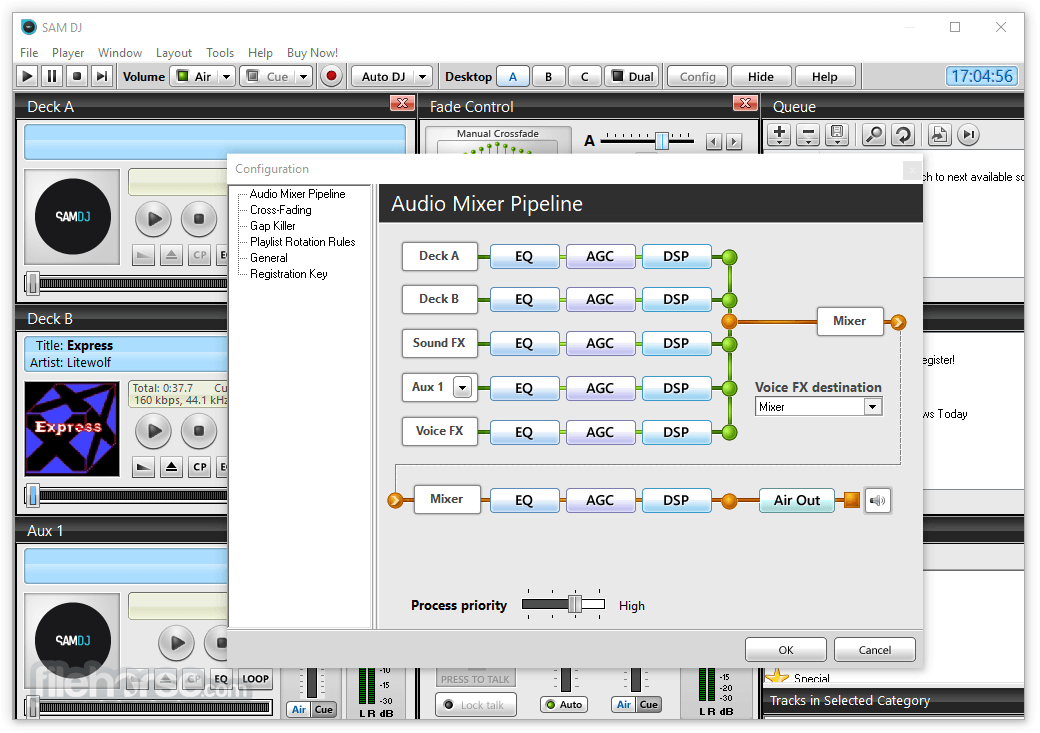The height and width of the screenshot is (733, 1040).
Task: Open the Aux 1 pipeline source dropdown
Action: click(462, 387)
